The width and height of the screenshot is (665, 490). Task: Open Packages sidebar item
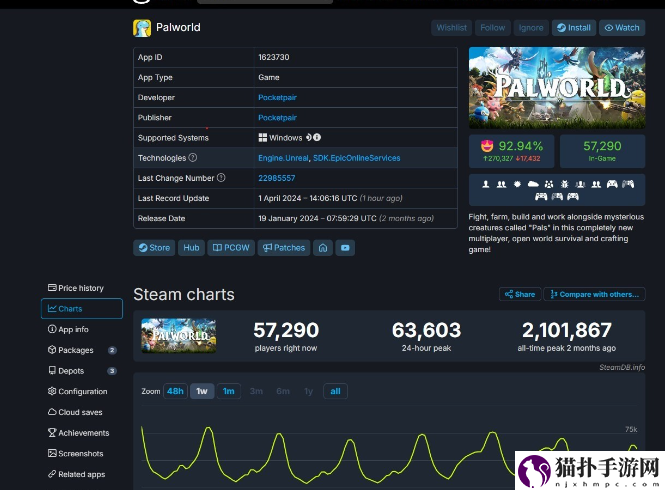(81, 350)
